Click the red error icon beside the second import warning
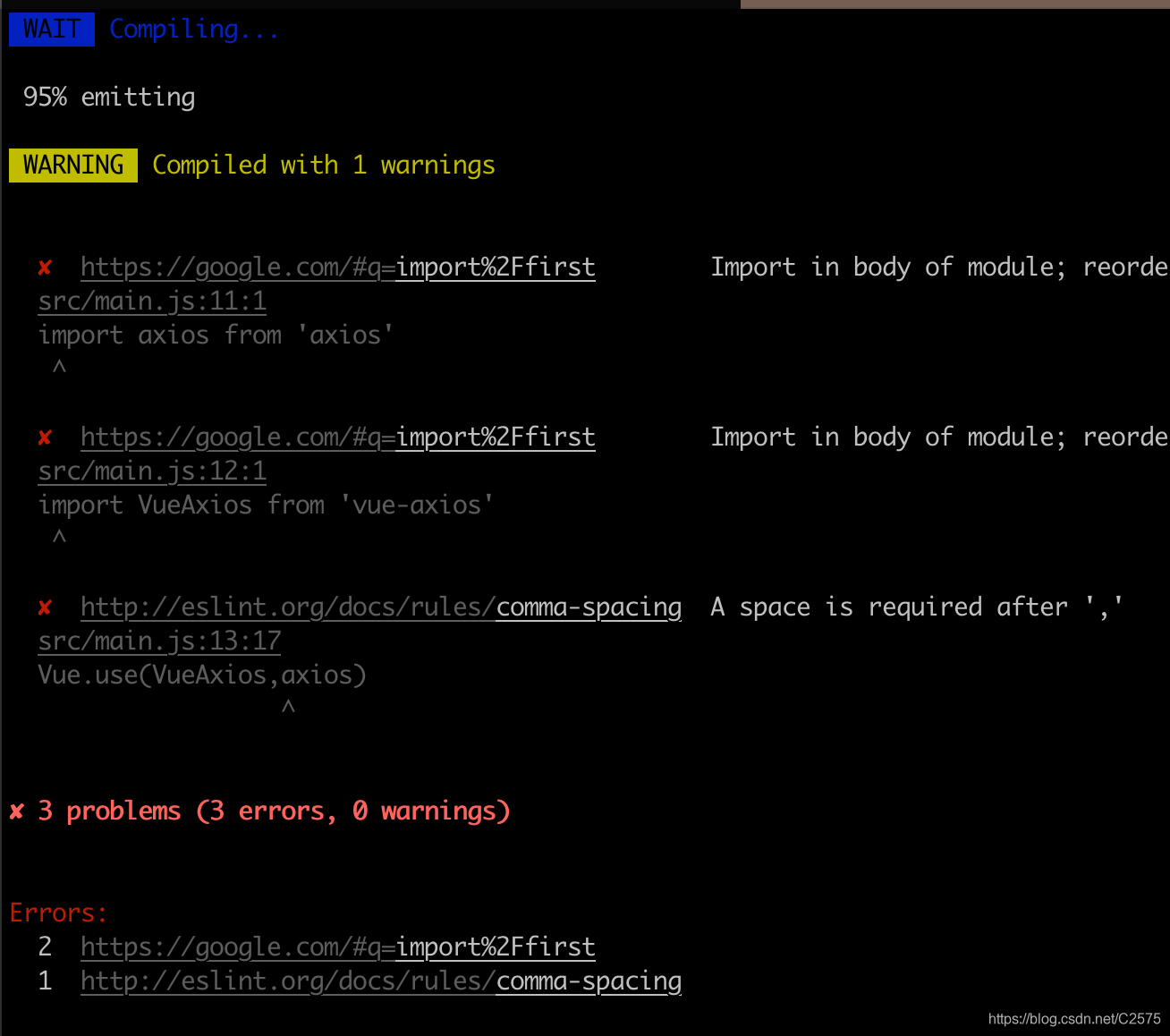Viewport: 1170px width, 1036px height. (44, 437)
